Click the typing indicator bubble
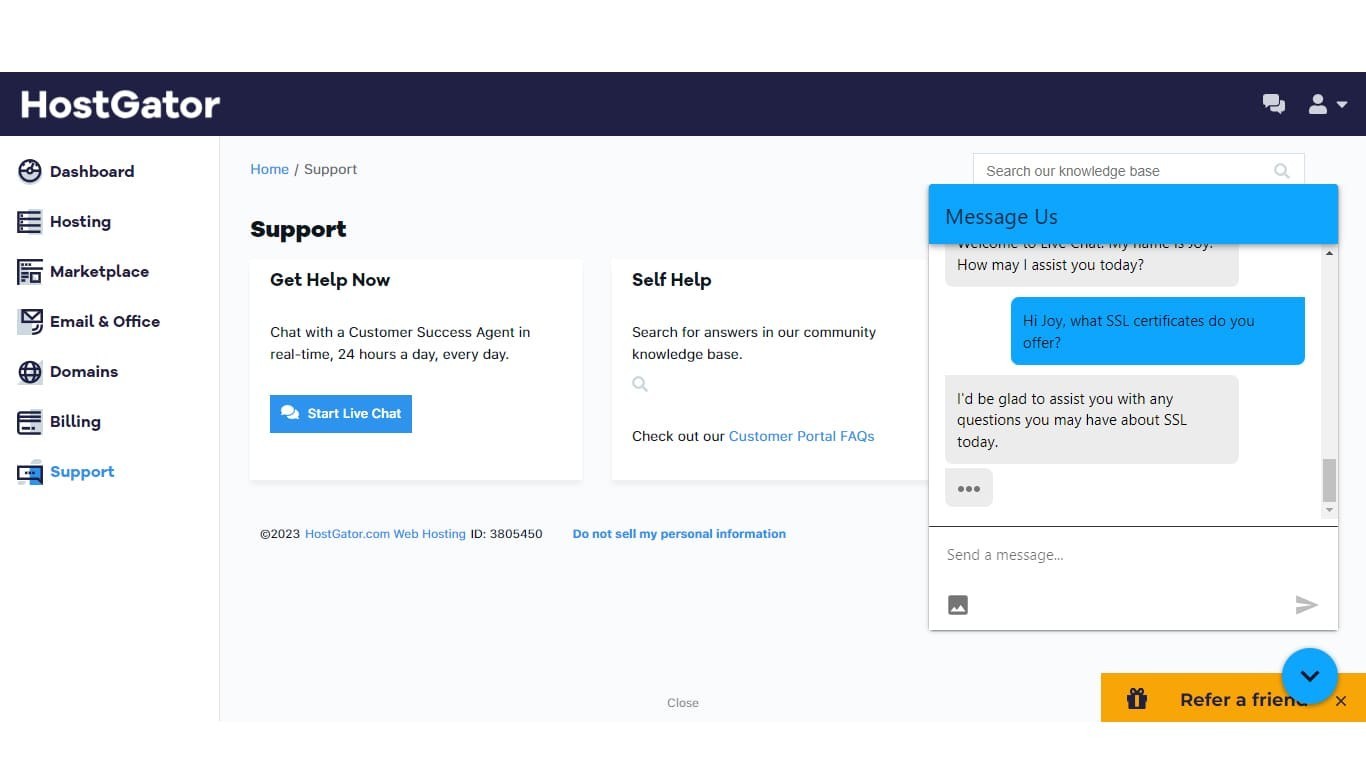Screen dimensions: 1366x768 click(968, 488)
